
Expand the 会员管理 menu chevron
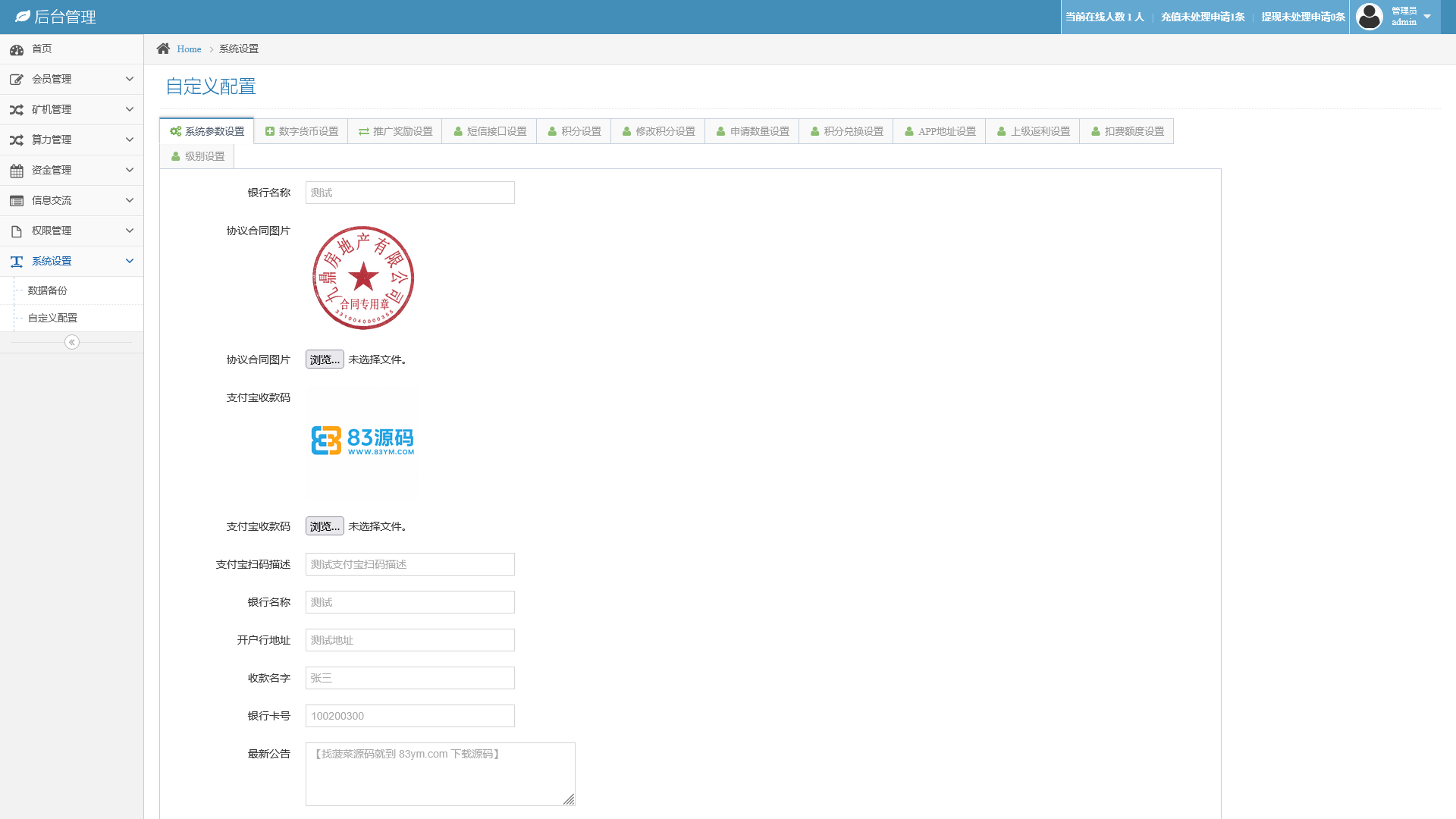coord(130,79)
